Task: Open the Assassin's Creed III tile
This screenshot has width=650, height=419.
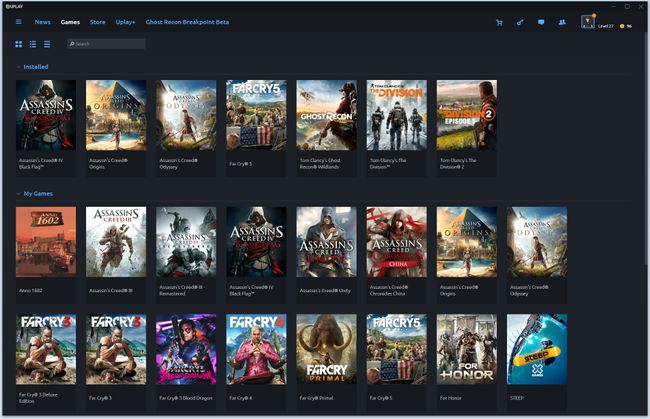Action: pos(116,255)
